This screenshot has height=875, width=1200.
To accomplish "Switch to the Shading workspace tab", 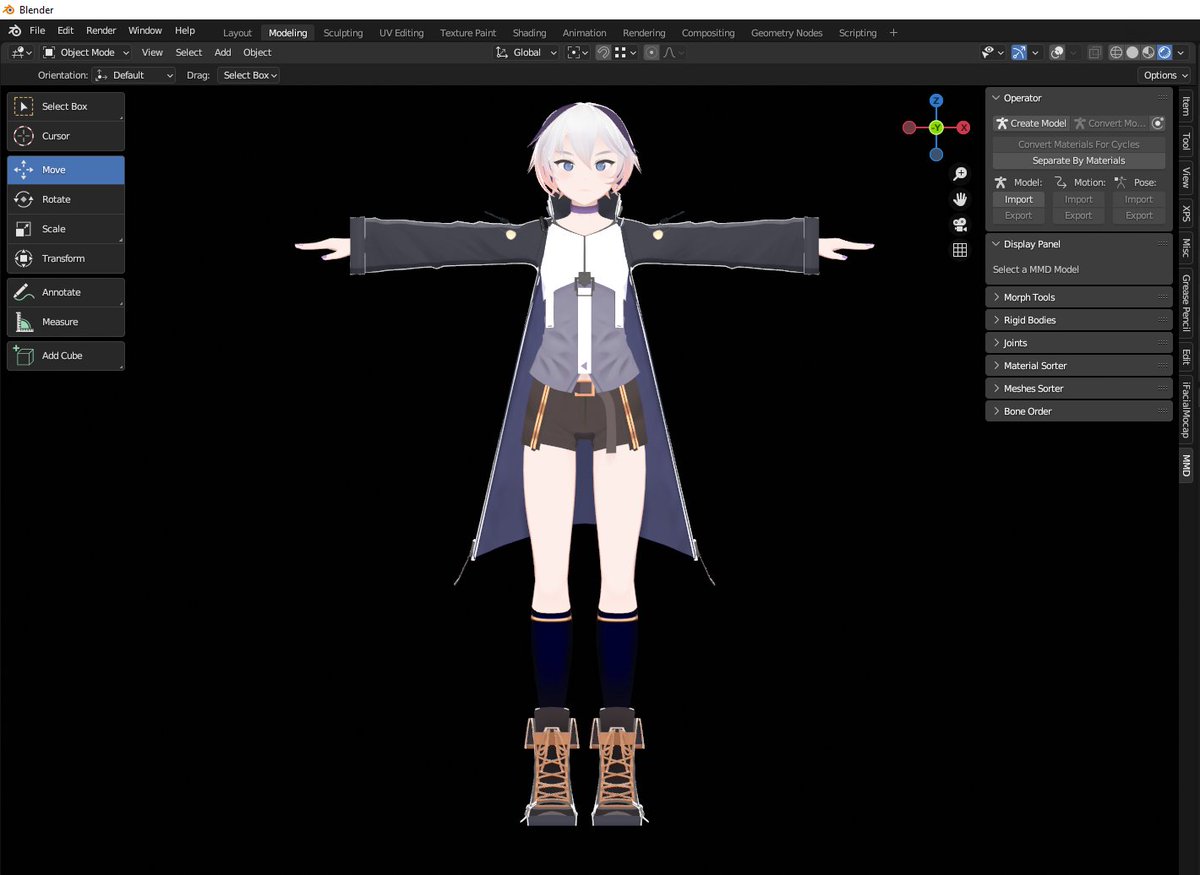I will click(x=529, y=33).
